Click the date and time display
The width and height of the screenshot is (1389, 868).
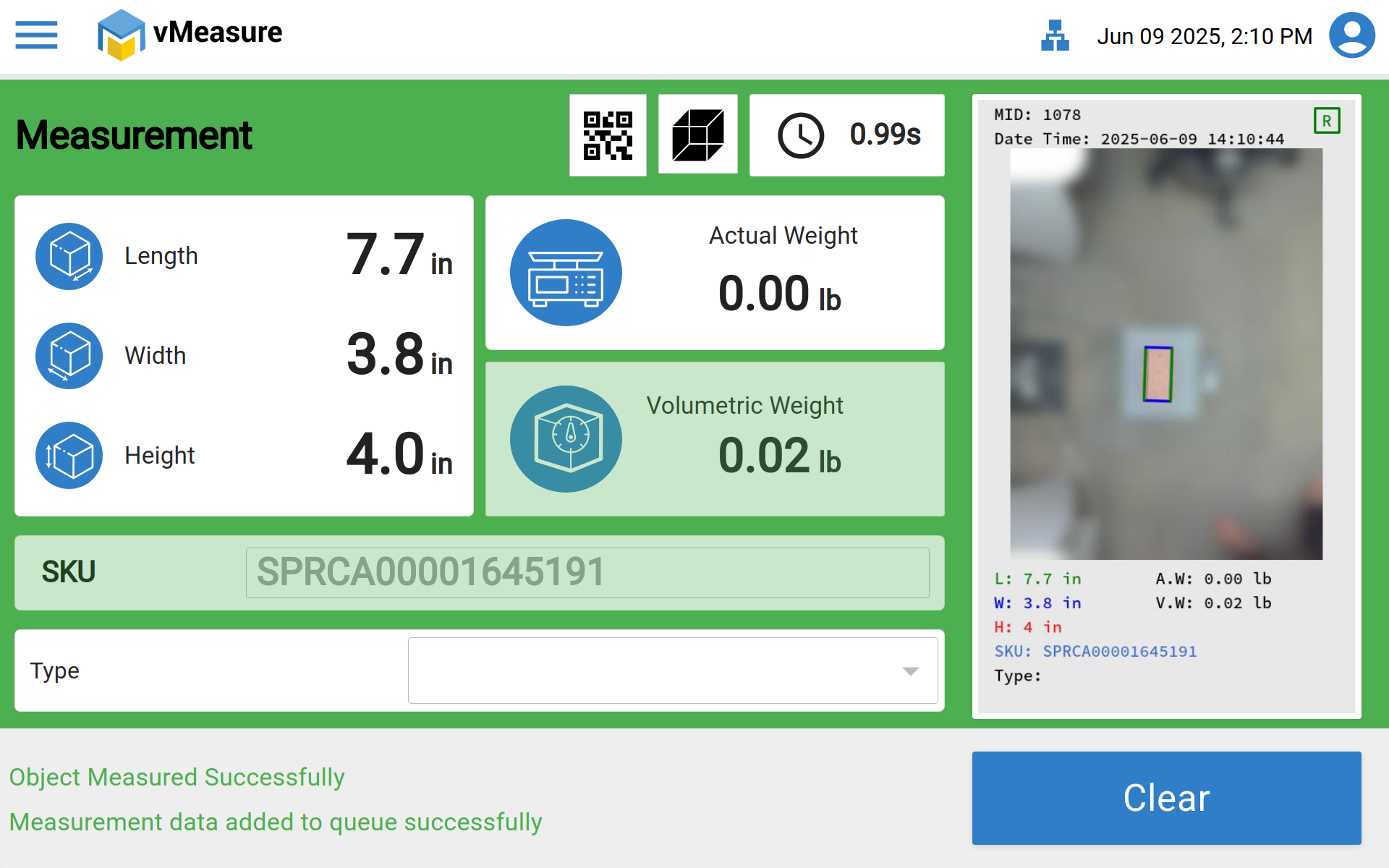tap(1204, 36)
